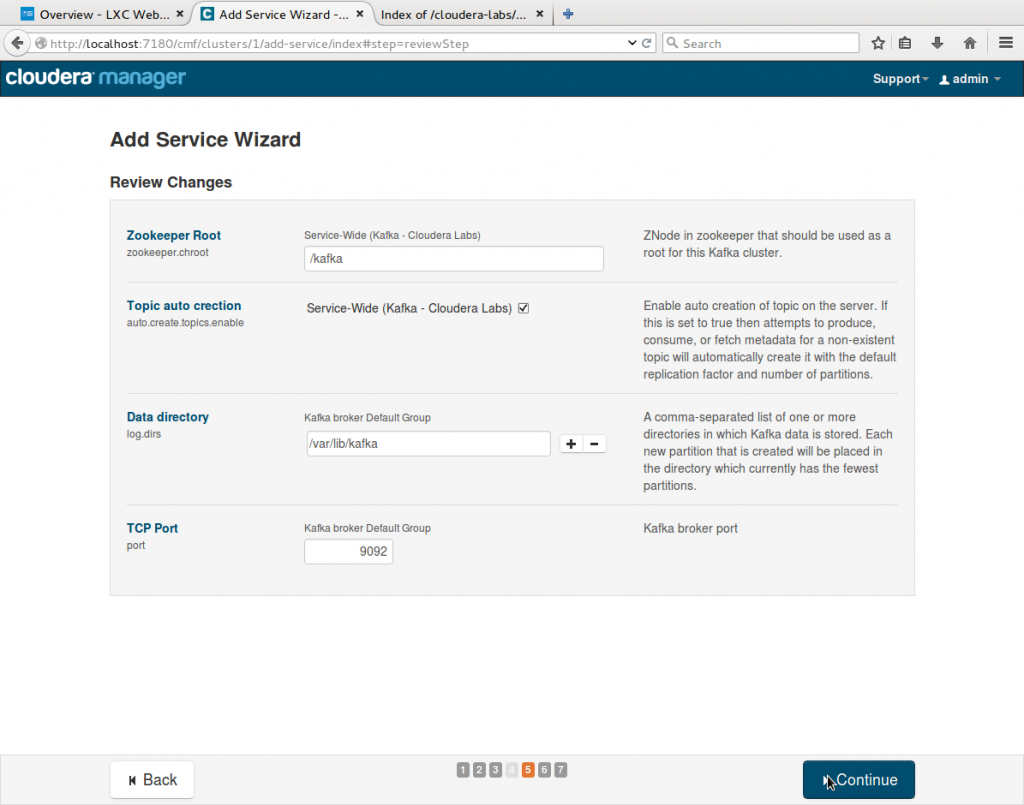Image resolution: width=1024 pixels, height=805 pixels.
Task: Click the log.dirs property name
Action: pos(144,434)
